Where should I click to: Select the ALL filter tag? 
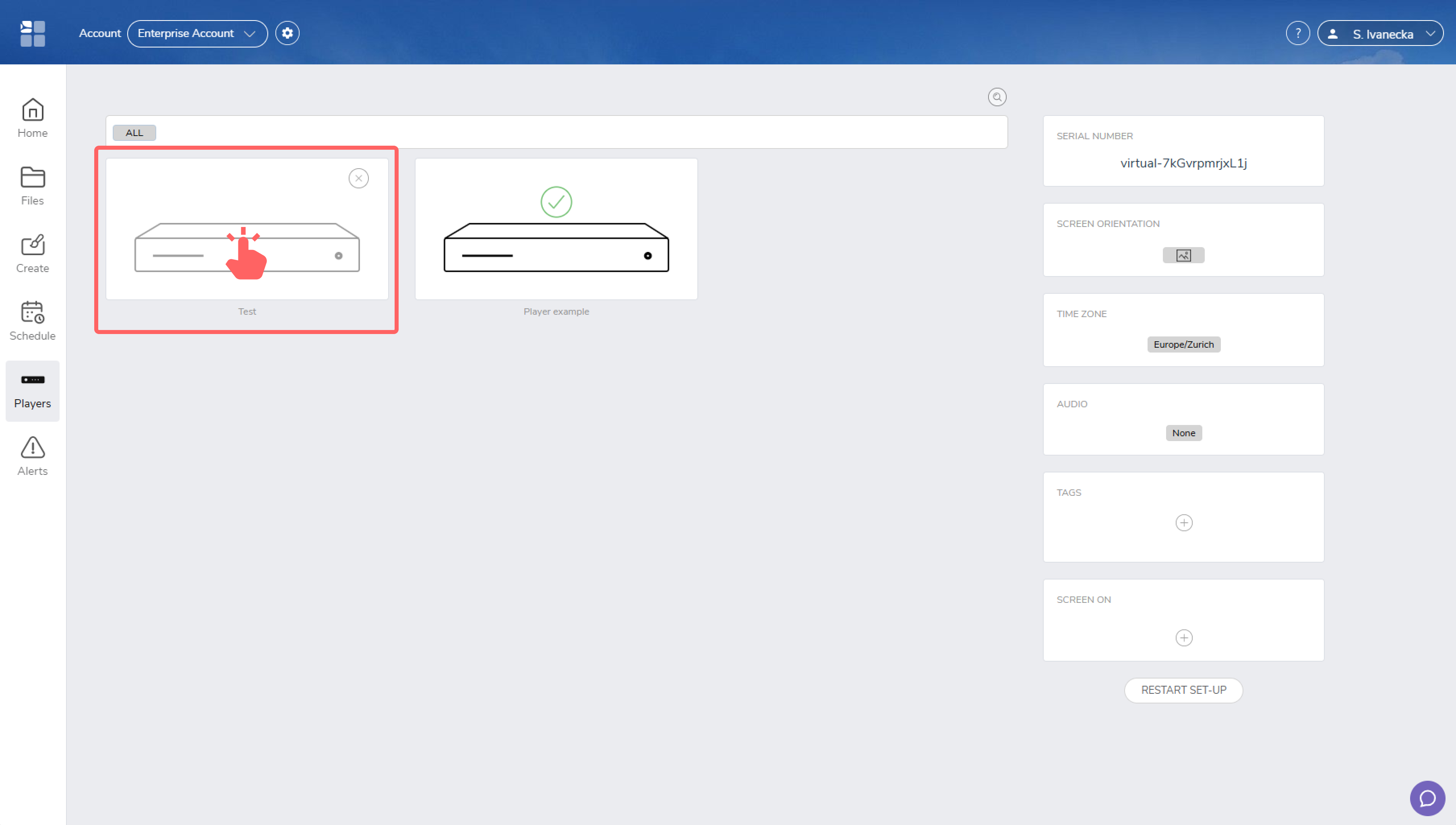pos(134,132)
